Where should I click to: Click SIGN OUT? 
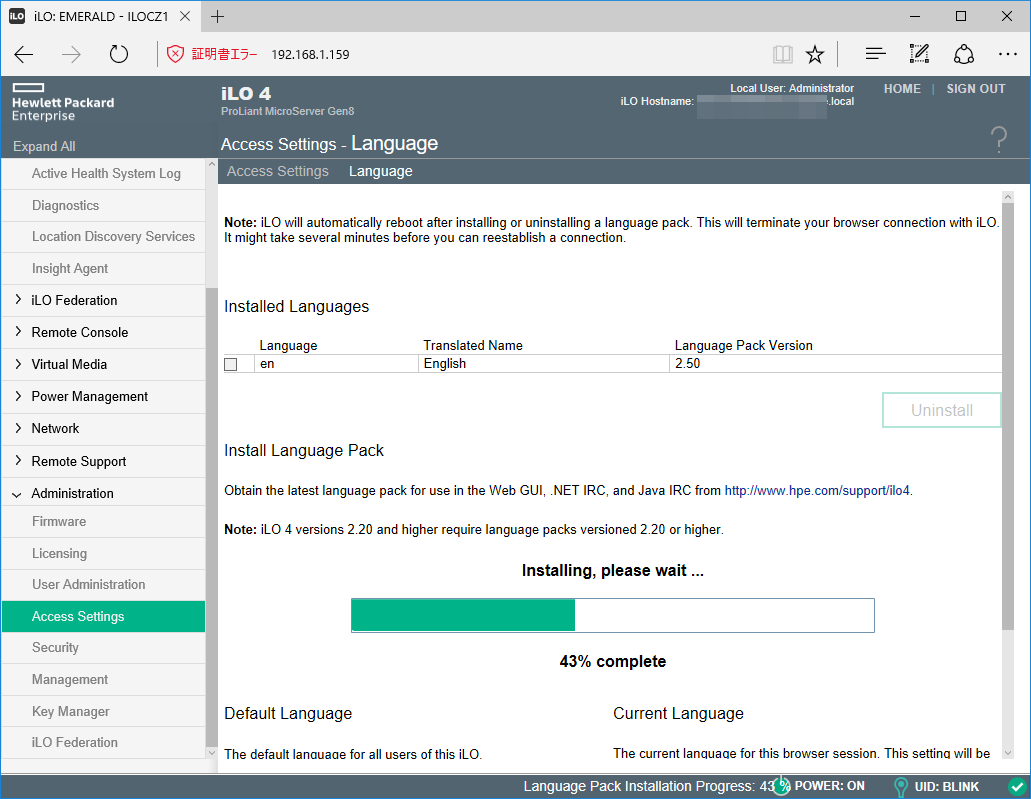pyautogui.click(x=976, y=89)
